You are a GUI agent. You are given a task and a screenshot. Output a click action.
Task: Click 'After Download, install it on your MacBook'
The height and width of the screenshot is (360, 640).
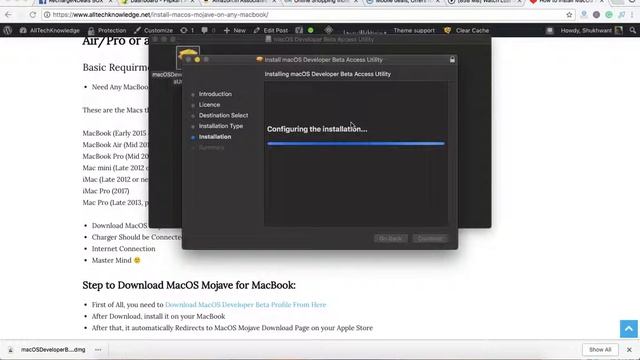pyautogui.click(x=158, y=316)
